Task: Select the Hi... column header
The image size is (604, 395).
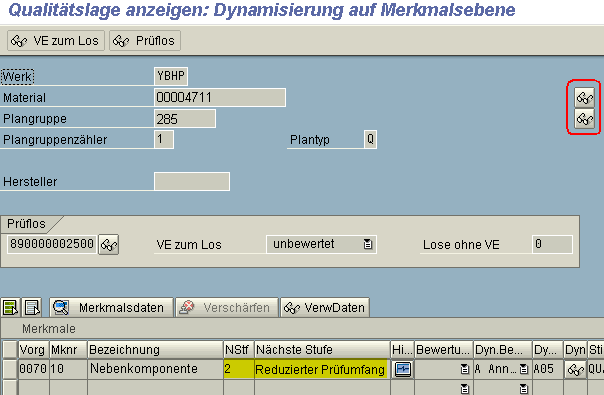Action: [x=403, y=350]
